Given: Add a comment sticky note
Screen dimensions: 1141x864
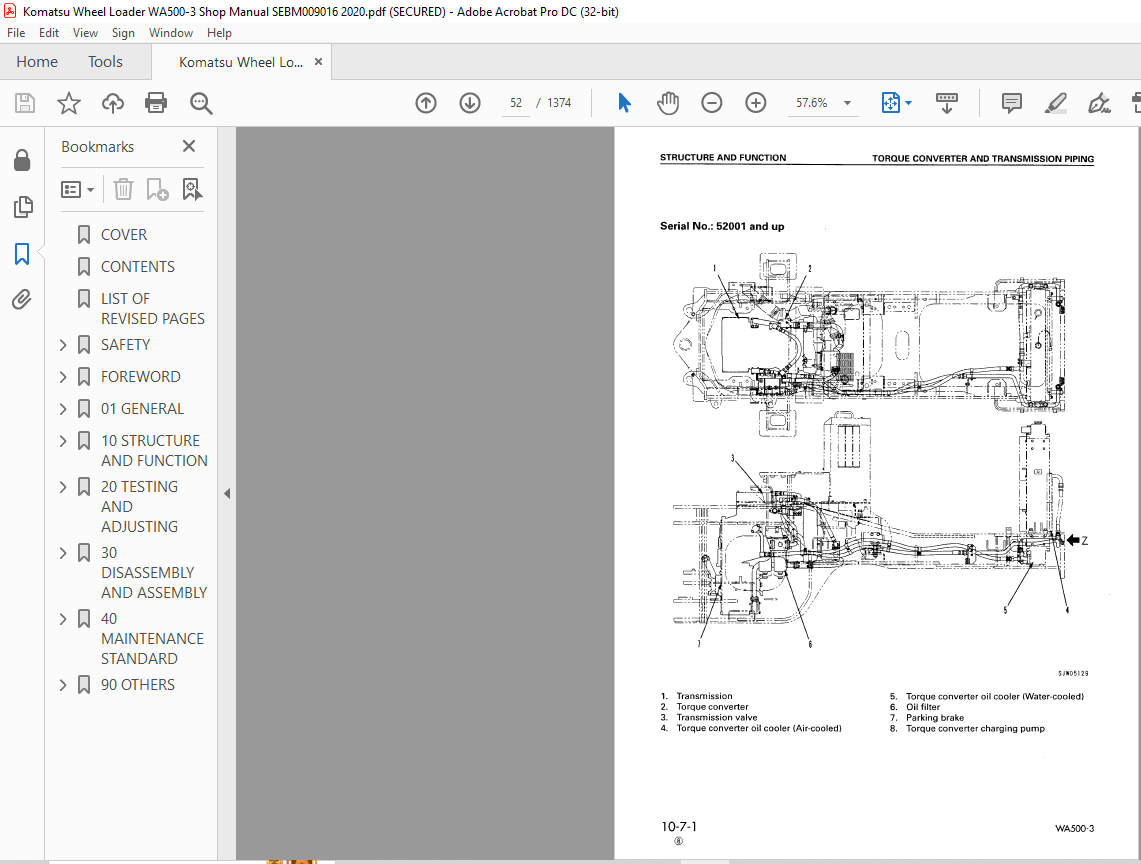Looking at the screenshot, I should (x=1011, y=103).
